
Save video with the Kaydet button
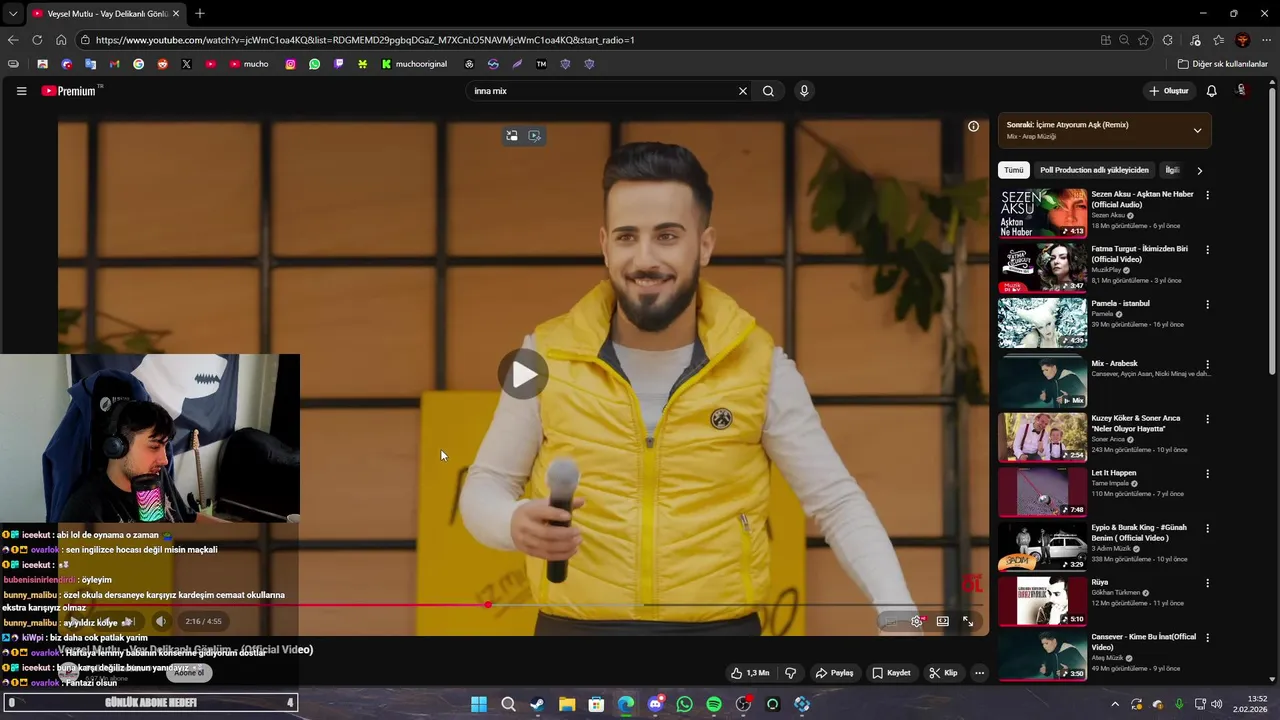coord(891,673)
